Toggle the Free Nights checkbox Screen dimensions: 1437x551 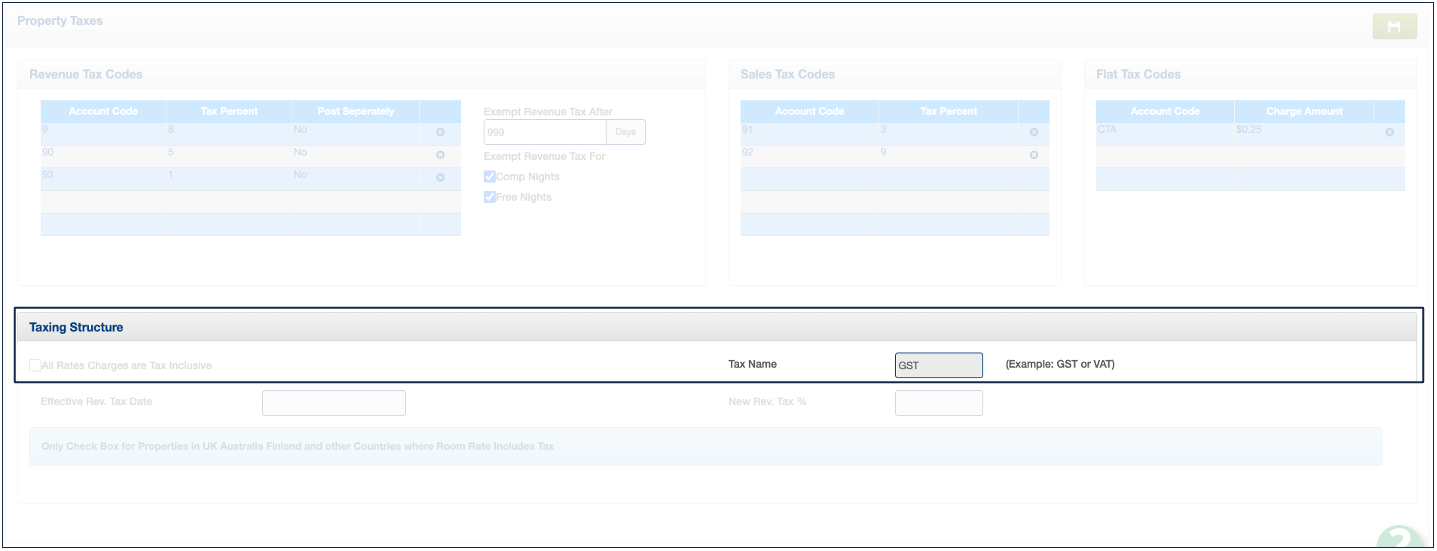(490, 197)
